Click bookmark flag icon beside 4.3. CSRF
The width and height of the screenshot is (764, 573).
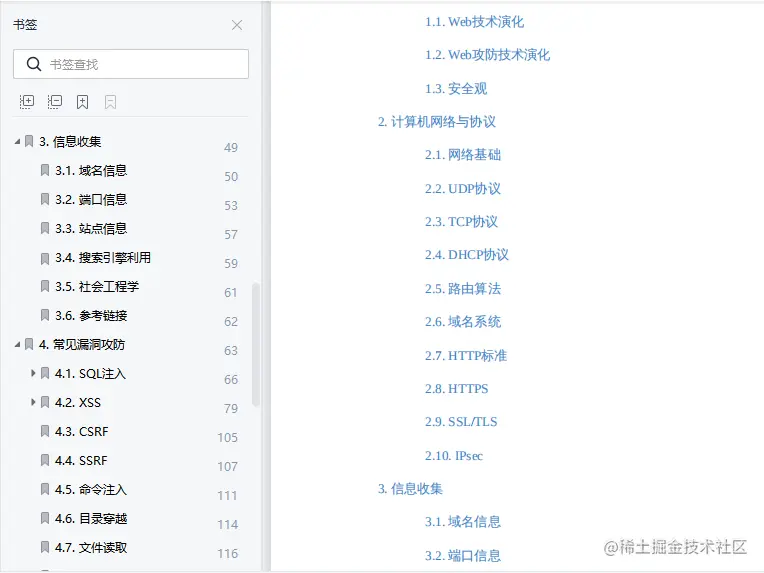pyautogui.click(x=45, y=431)
